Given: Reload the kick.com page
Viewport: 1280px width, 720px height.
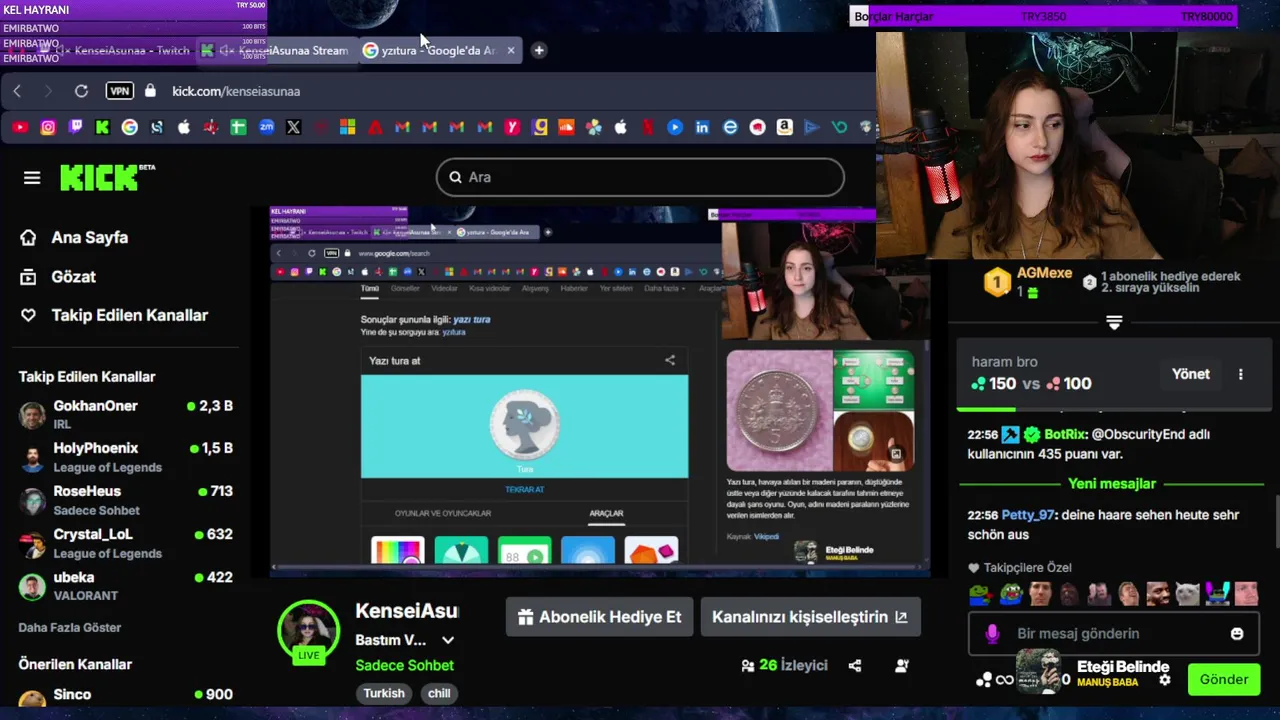Looking at the screenshot, I should [x=81, y=91].
